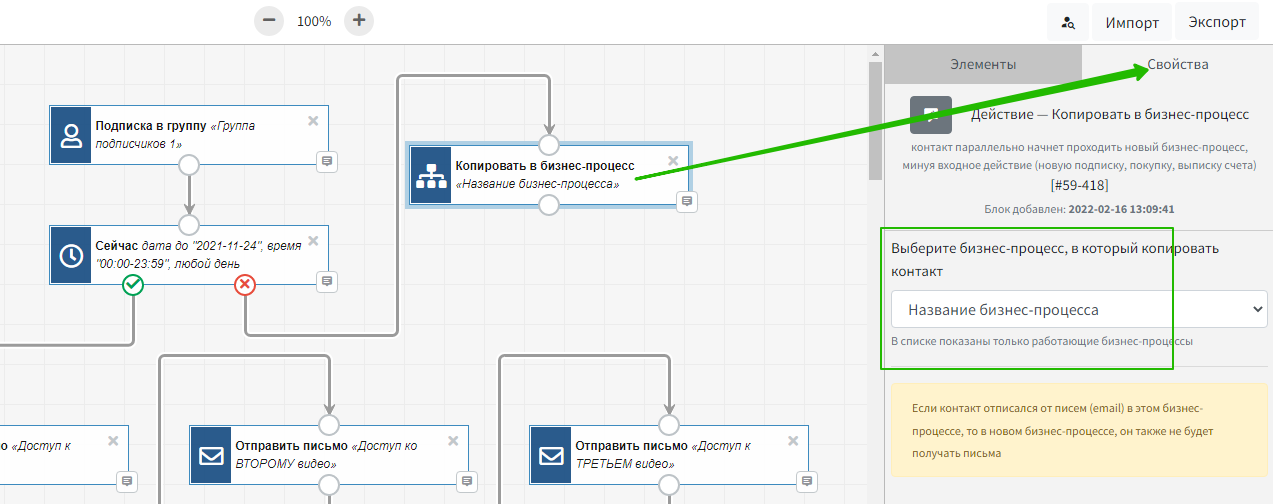Remove the Подписка в группу block
1273x504 pixels.
click(x=313, y=121)
